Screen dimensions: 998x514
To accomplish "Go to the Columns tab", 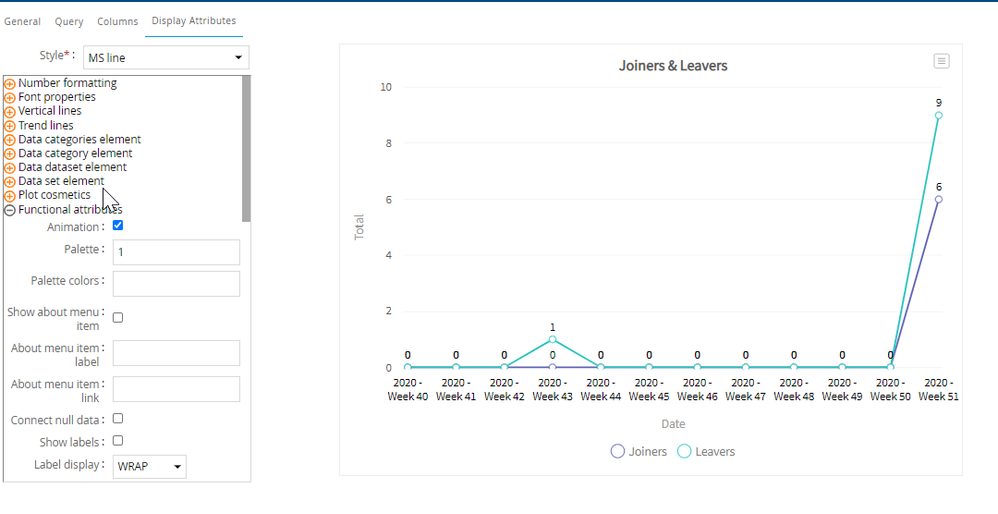I will point(117,21).
